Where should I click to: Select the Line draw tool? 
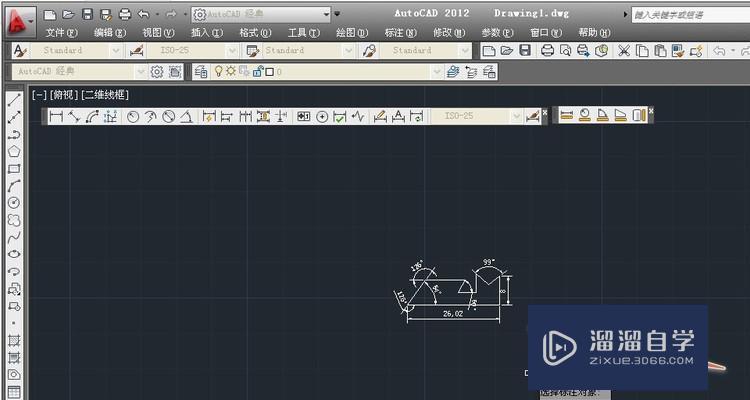(14, 100)
